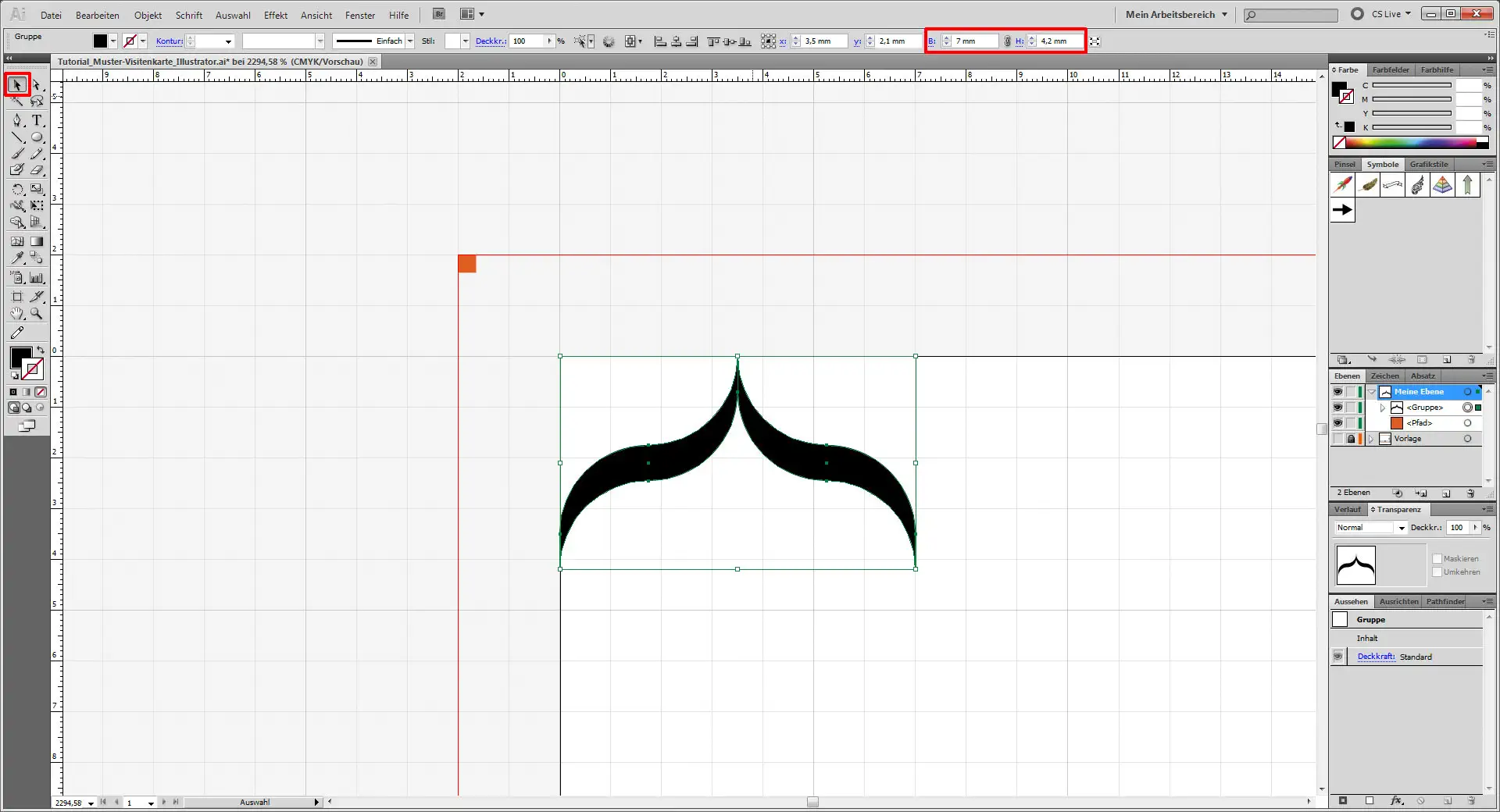Switch to the Farbfelder tab
This screenshot has width=1500, height=812.
click(x=1391, y=69)
